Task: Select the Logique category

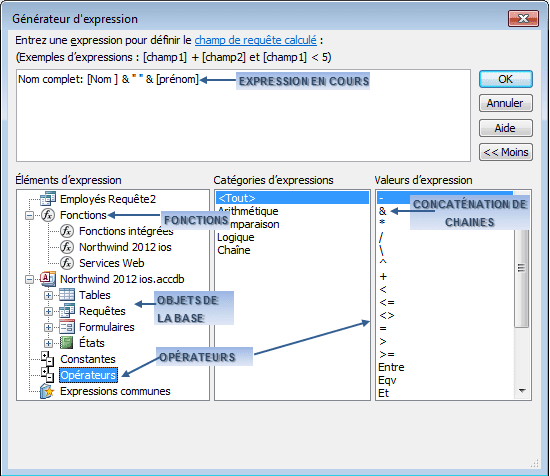Action: 236,237
